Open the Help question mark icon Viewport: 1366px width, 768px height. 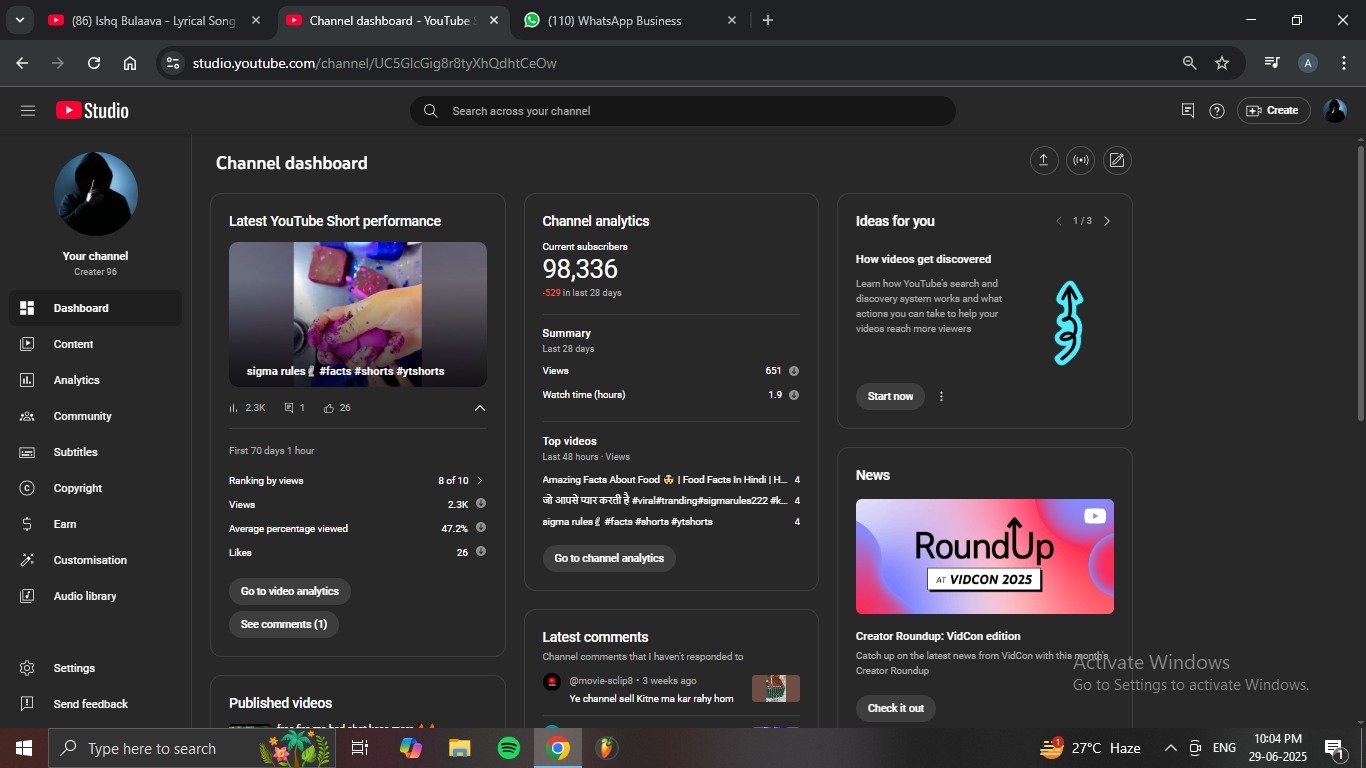click(x=1217, y=111)
